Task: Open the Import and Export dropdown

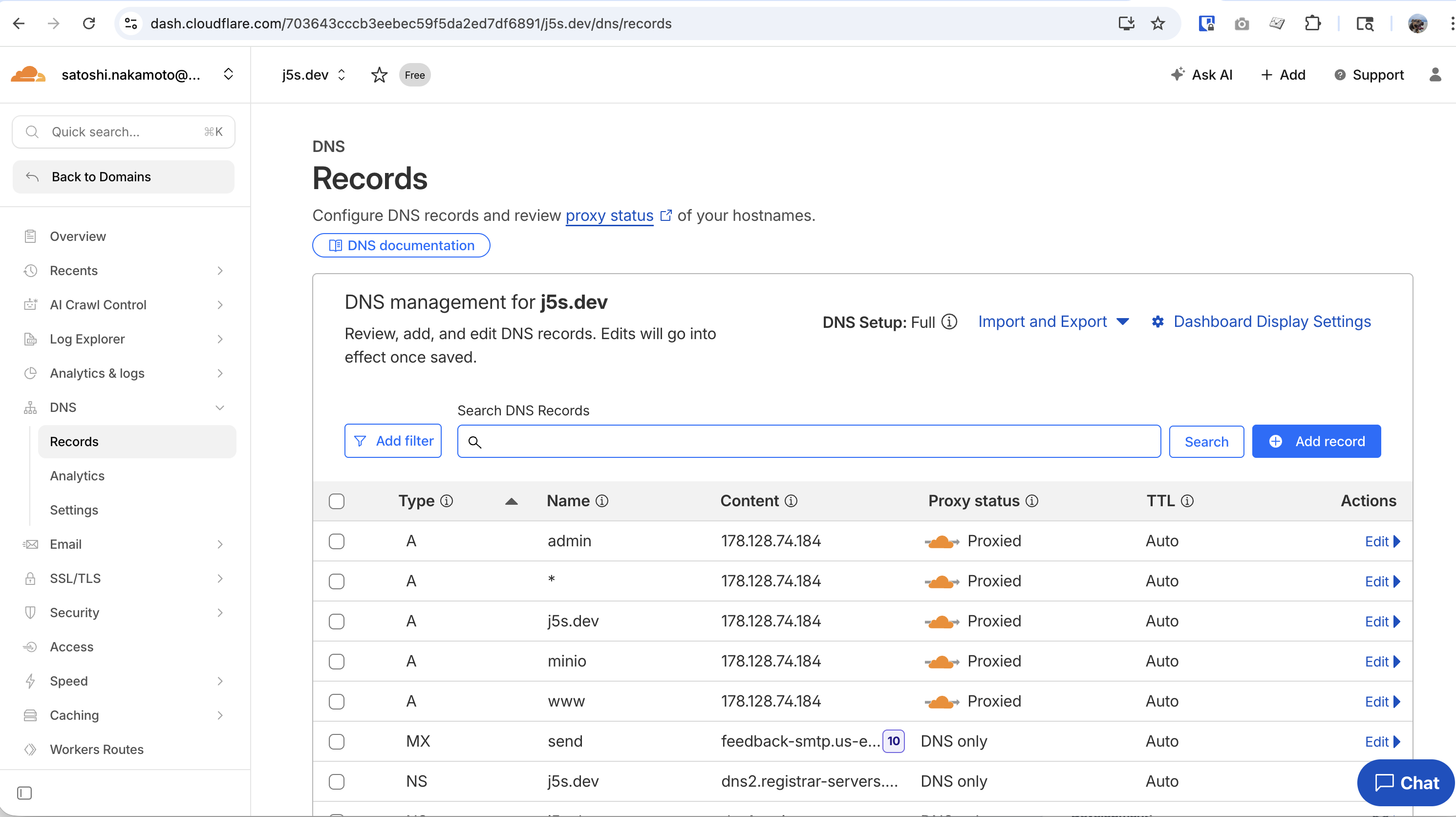Action: (1053, 322)
